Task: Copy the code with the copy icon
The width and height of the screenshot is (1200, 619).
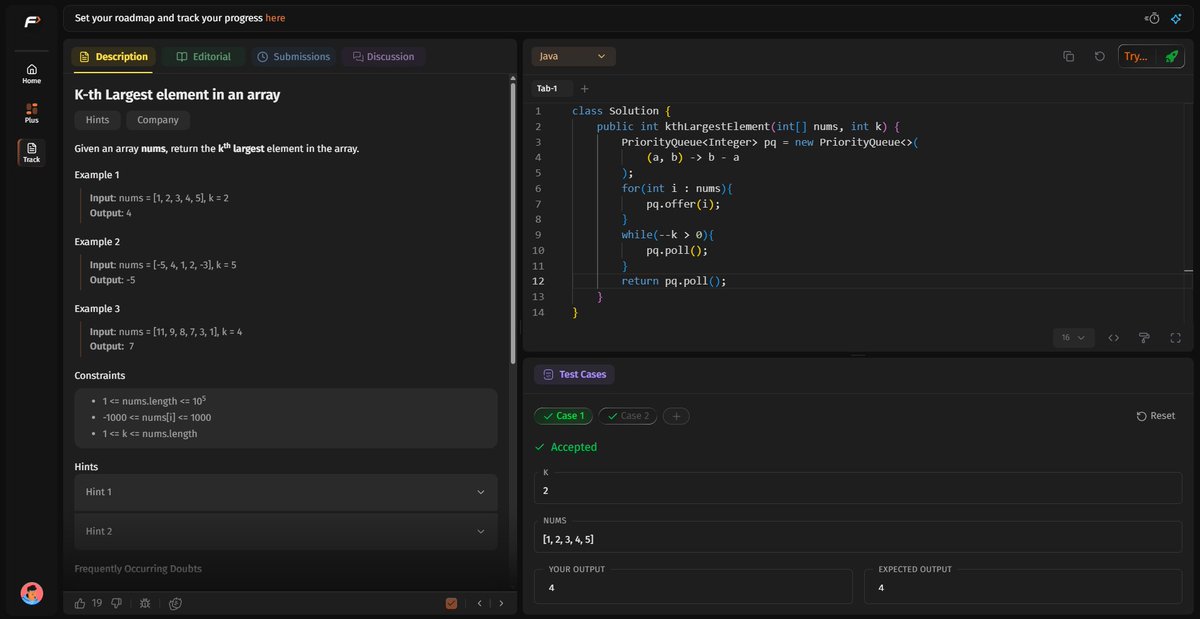Action: pos(1069,57)
